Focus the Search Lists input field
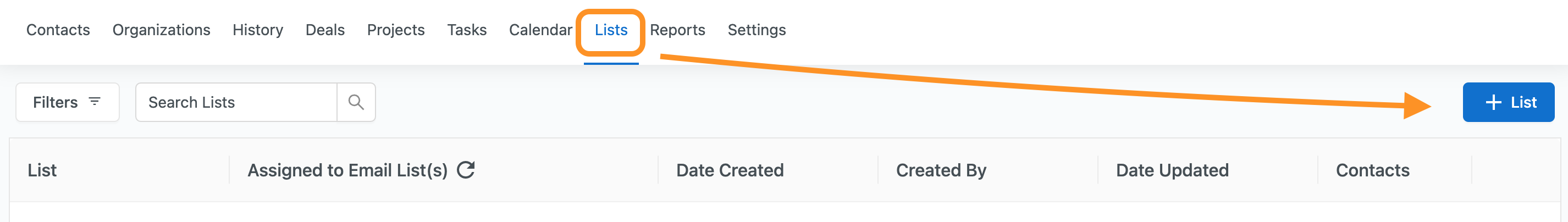This screenshot has width=1568, height=222. point(236,102)
